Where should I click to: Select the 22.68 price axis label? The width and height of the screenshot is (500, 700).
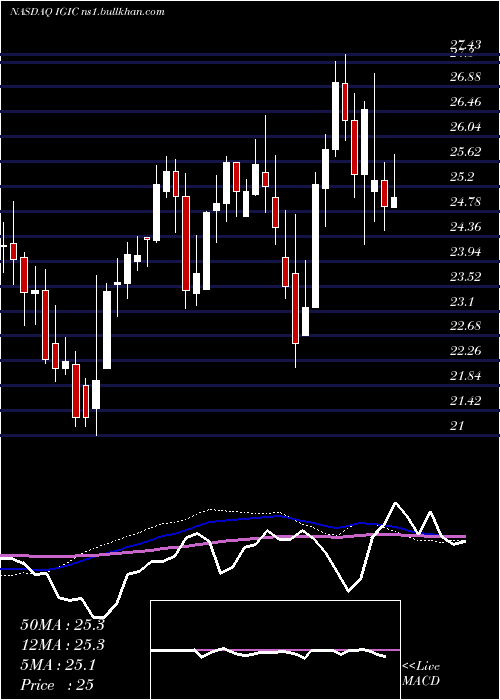click(x=466, y=325)
